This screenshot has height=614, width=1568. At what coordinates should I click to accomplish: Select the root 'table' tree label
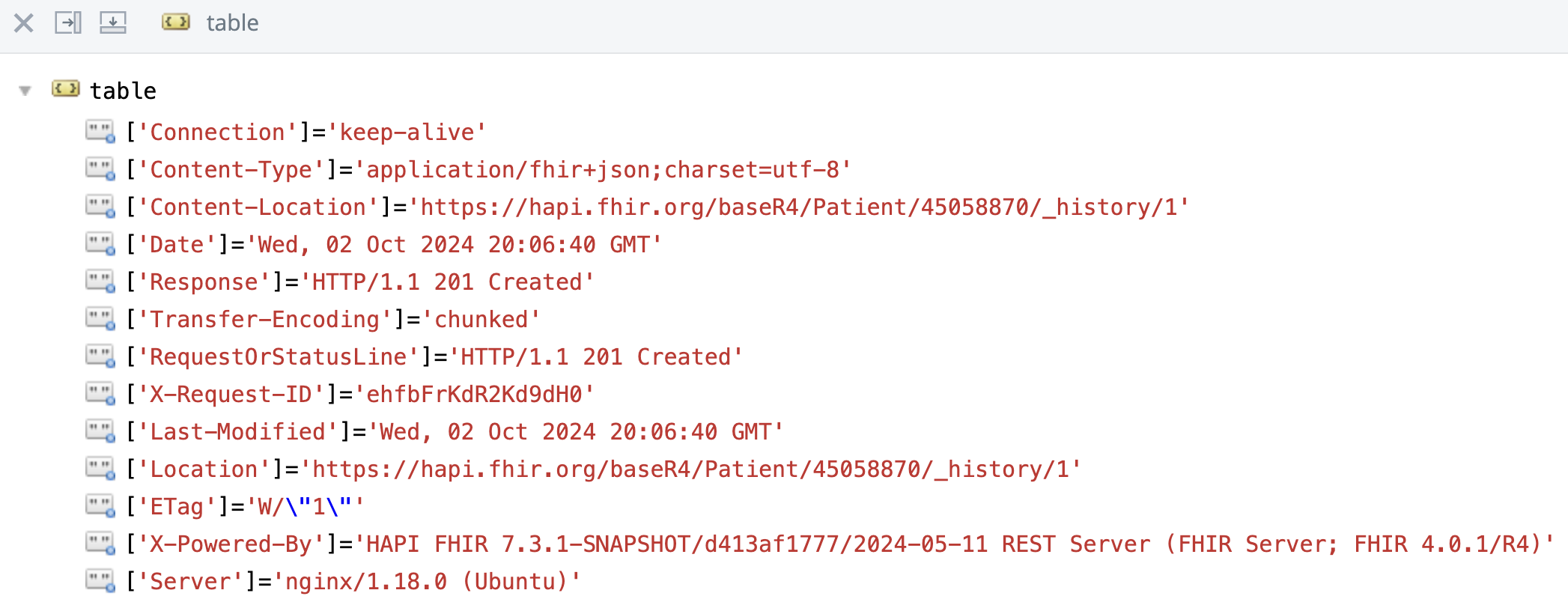(124, 91)
